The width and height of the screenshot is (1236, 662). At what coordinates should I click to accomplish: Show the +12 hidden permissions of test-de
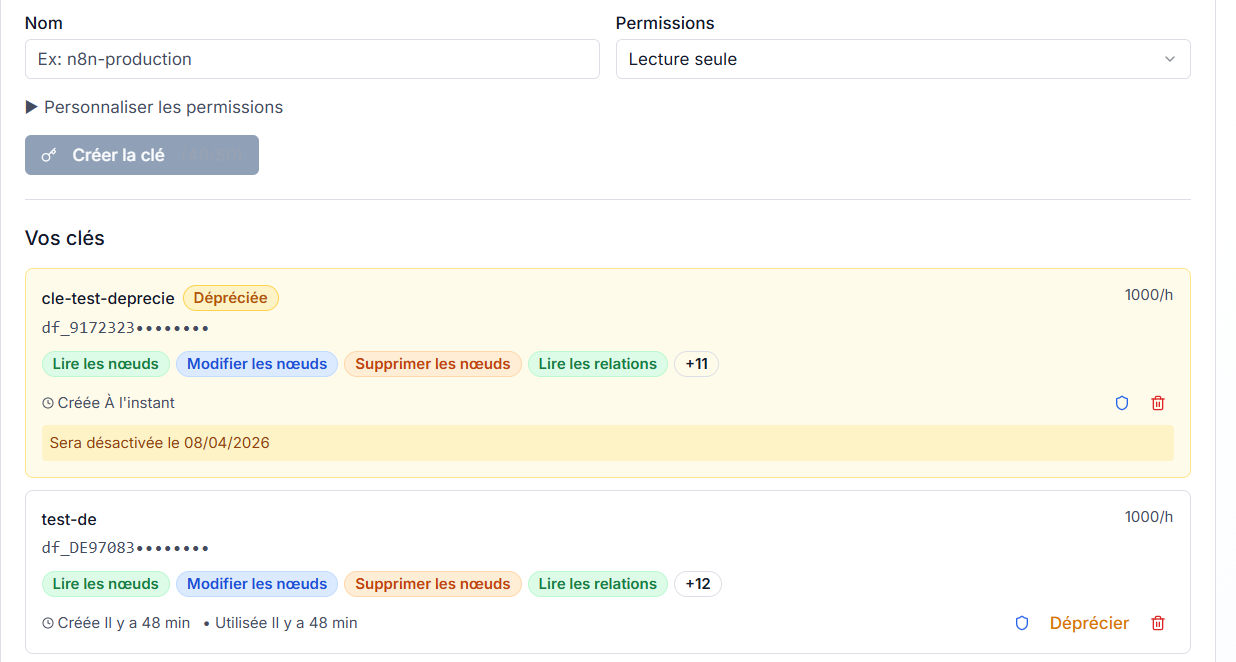coord(697,584)
